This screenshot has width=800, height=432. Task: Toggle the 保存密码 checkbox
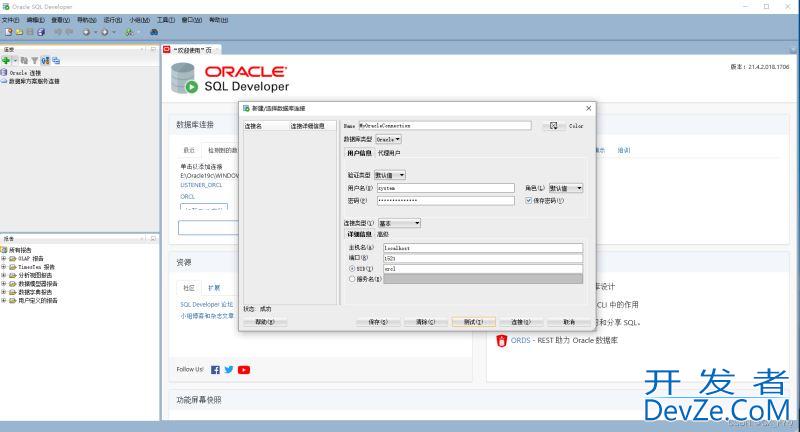tap(529, 201)
